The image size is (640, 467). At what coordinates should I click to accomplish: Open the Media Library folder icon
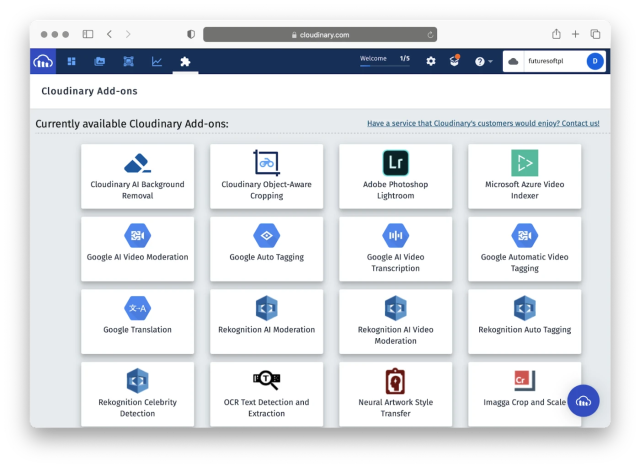click(x=100, y=61)
